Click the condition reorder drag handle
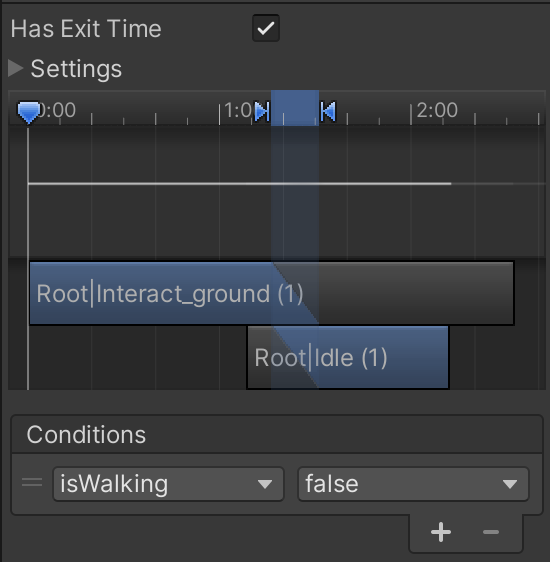 32,483
